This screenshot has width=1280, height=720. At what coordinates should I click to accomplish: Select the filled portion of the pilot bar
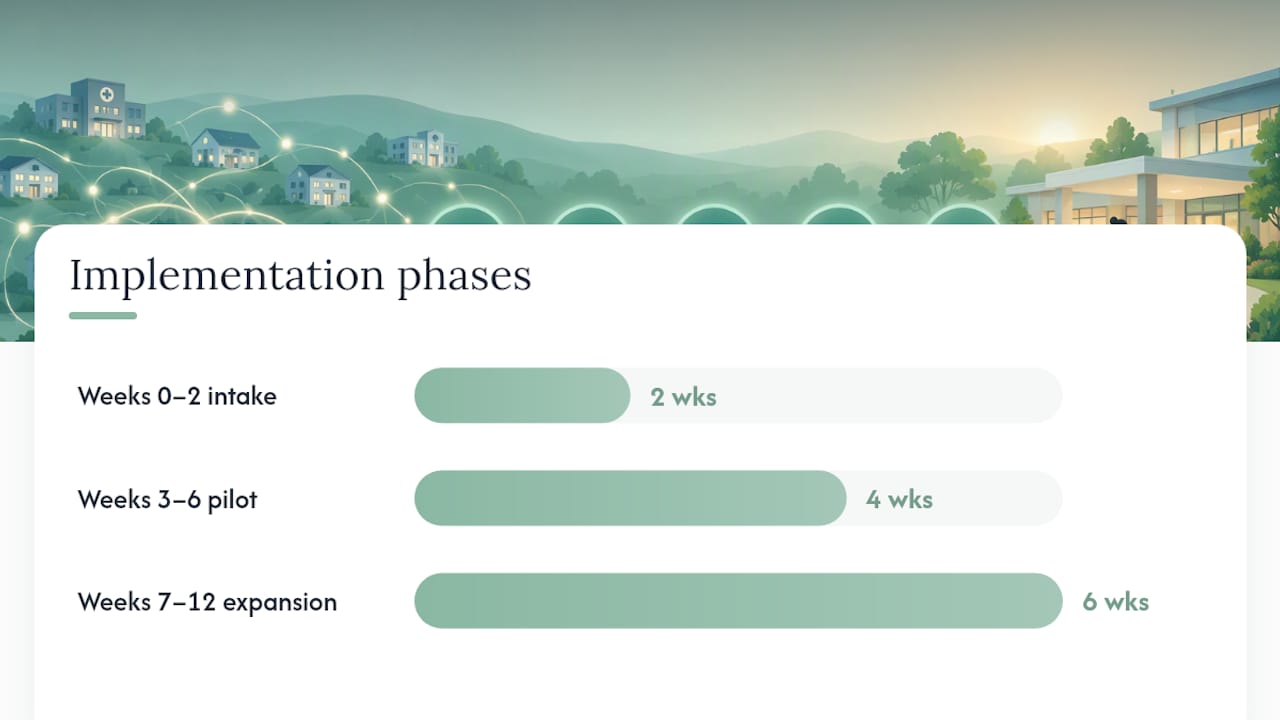(630, 498)
